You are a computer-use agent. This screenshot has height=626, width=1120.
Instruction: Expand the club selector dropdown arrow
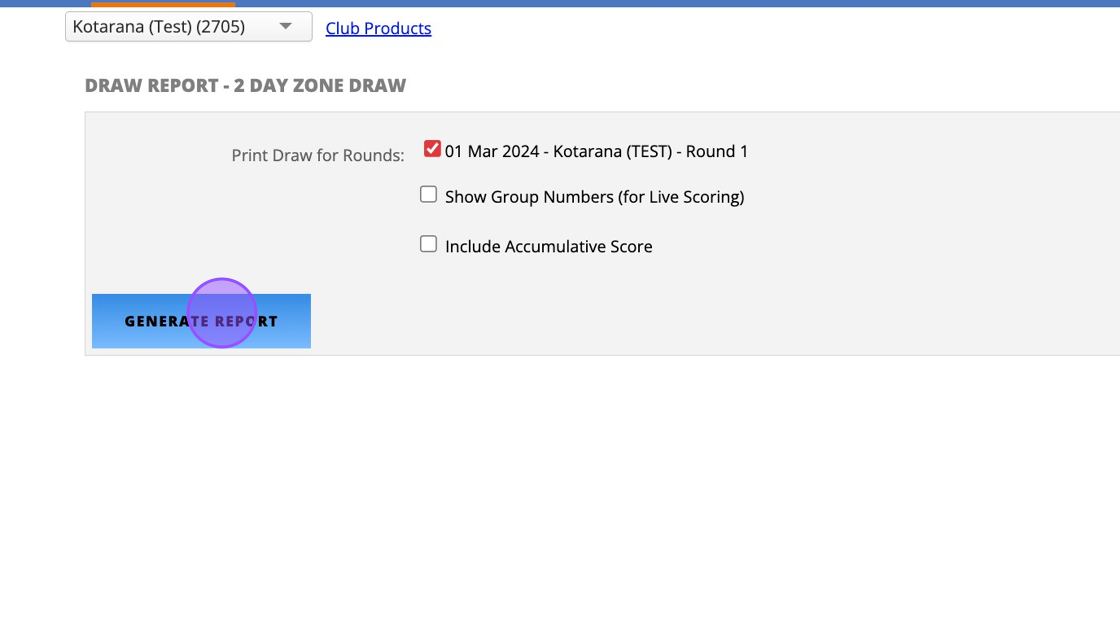pyautogui.click(x=286, y=26)
